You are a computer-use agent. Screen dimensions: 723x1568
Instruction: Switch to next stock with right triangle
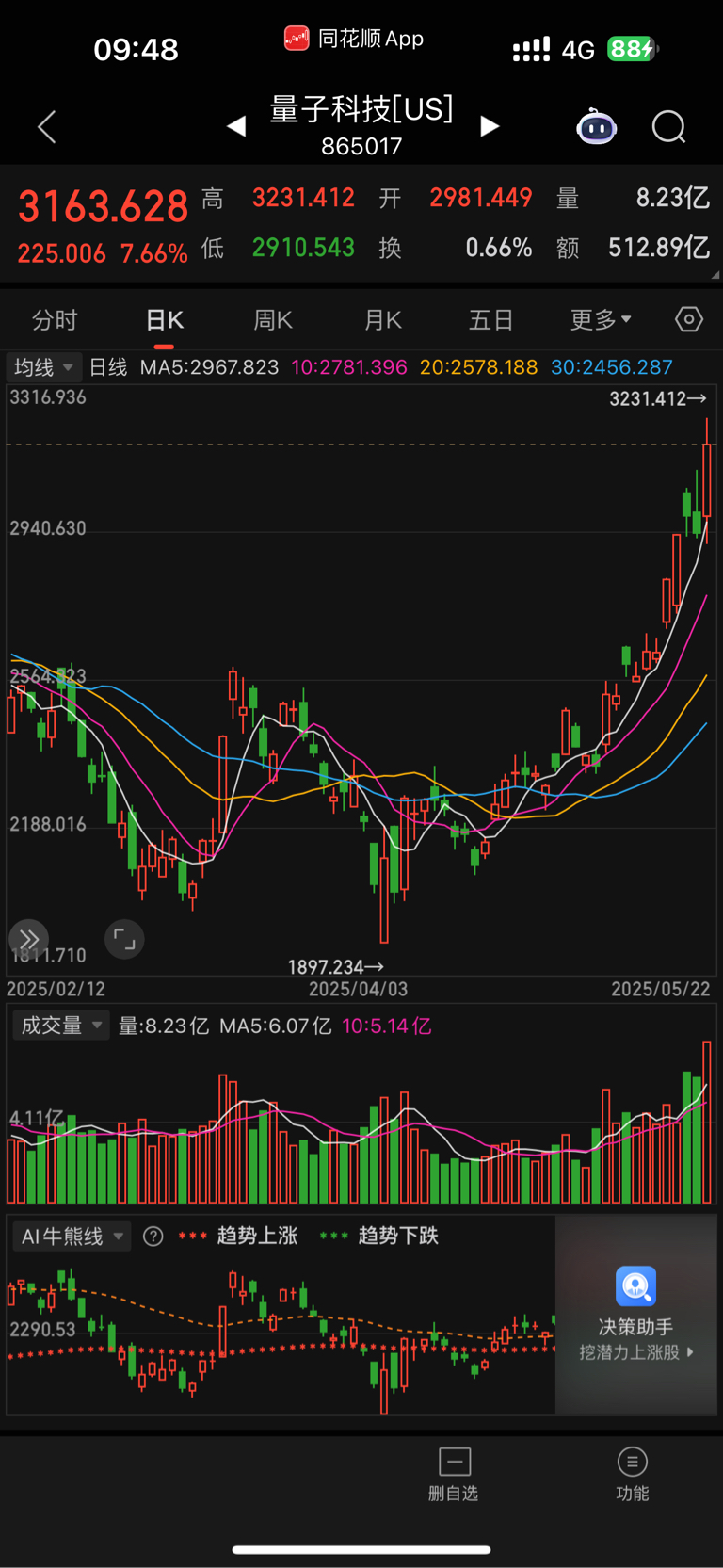pyautogui.click(x=490, y=126)
